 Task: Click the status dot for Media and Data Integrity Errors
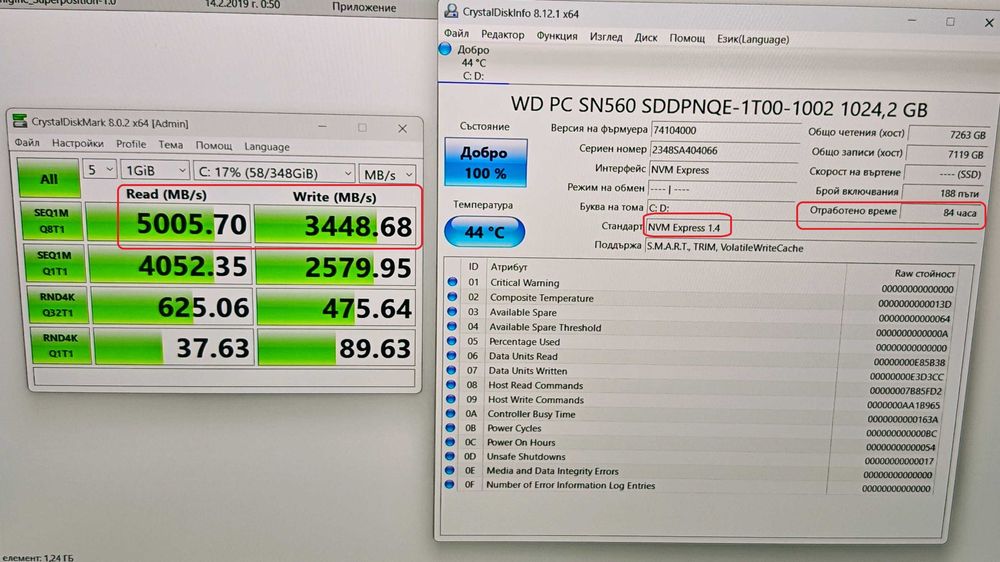click(x=450, y=470)
